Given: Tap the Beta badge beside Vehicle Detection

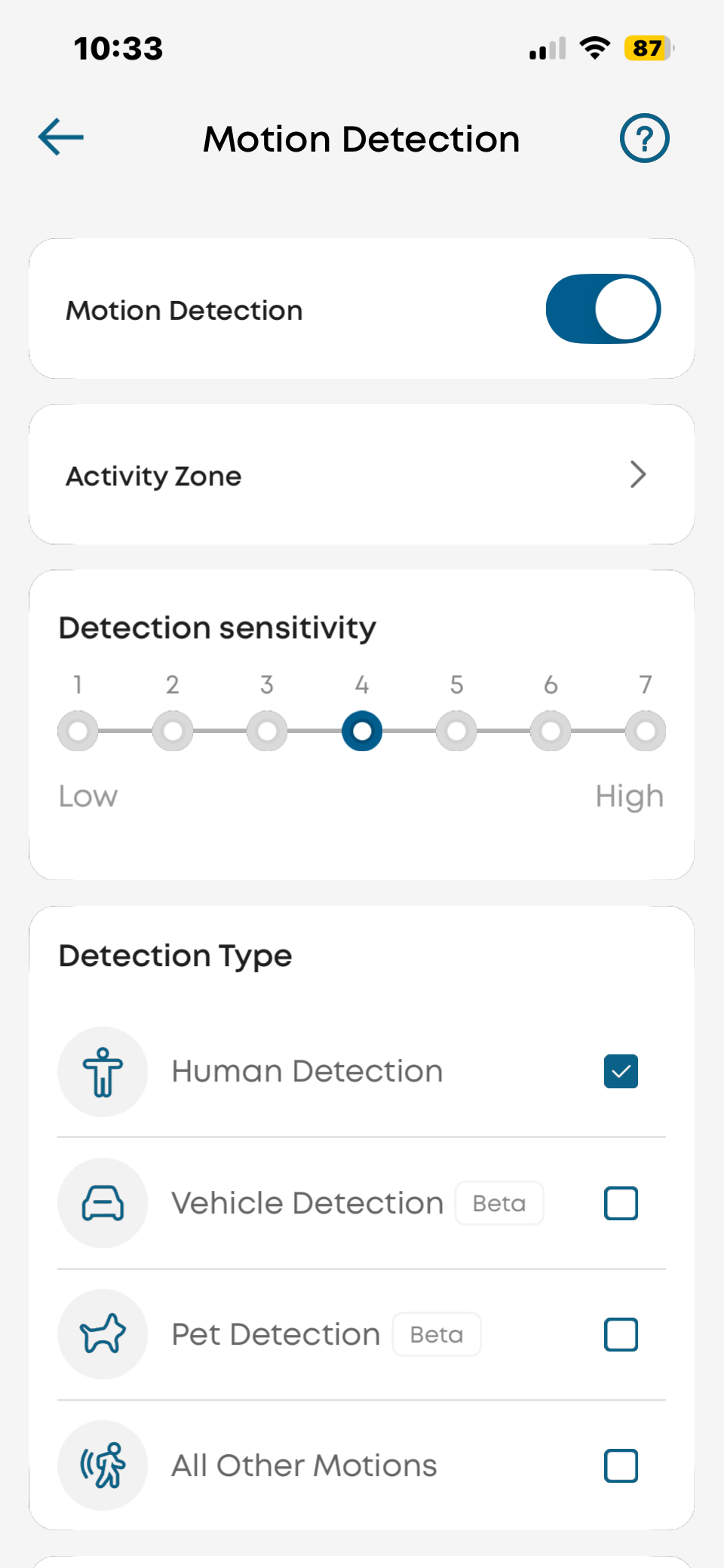Looking at the screenshot, I should tap(499, 1203).
